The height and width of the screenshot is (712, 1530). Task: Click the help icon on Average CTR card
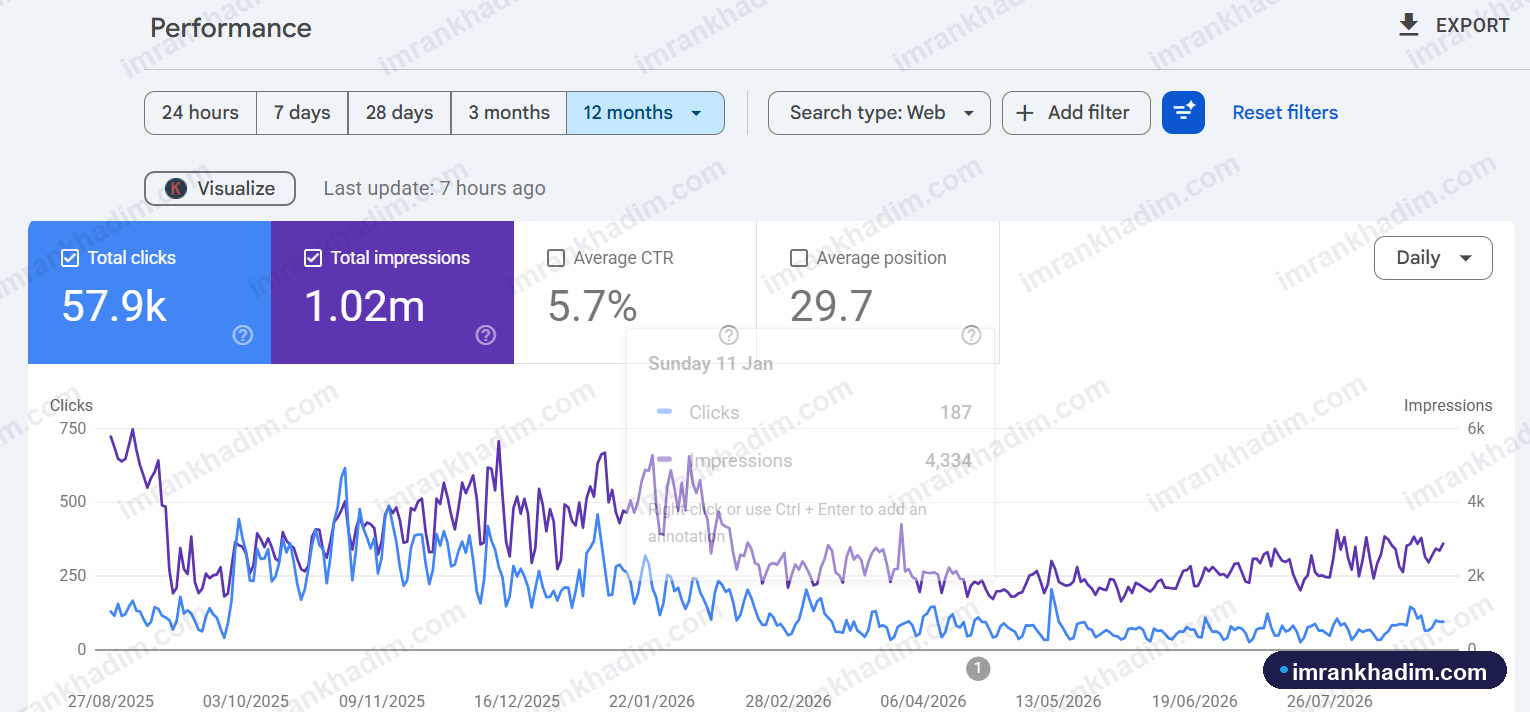tap(729, 335)
